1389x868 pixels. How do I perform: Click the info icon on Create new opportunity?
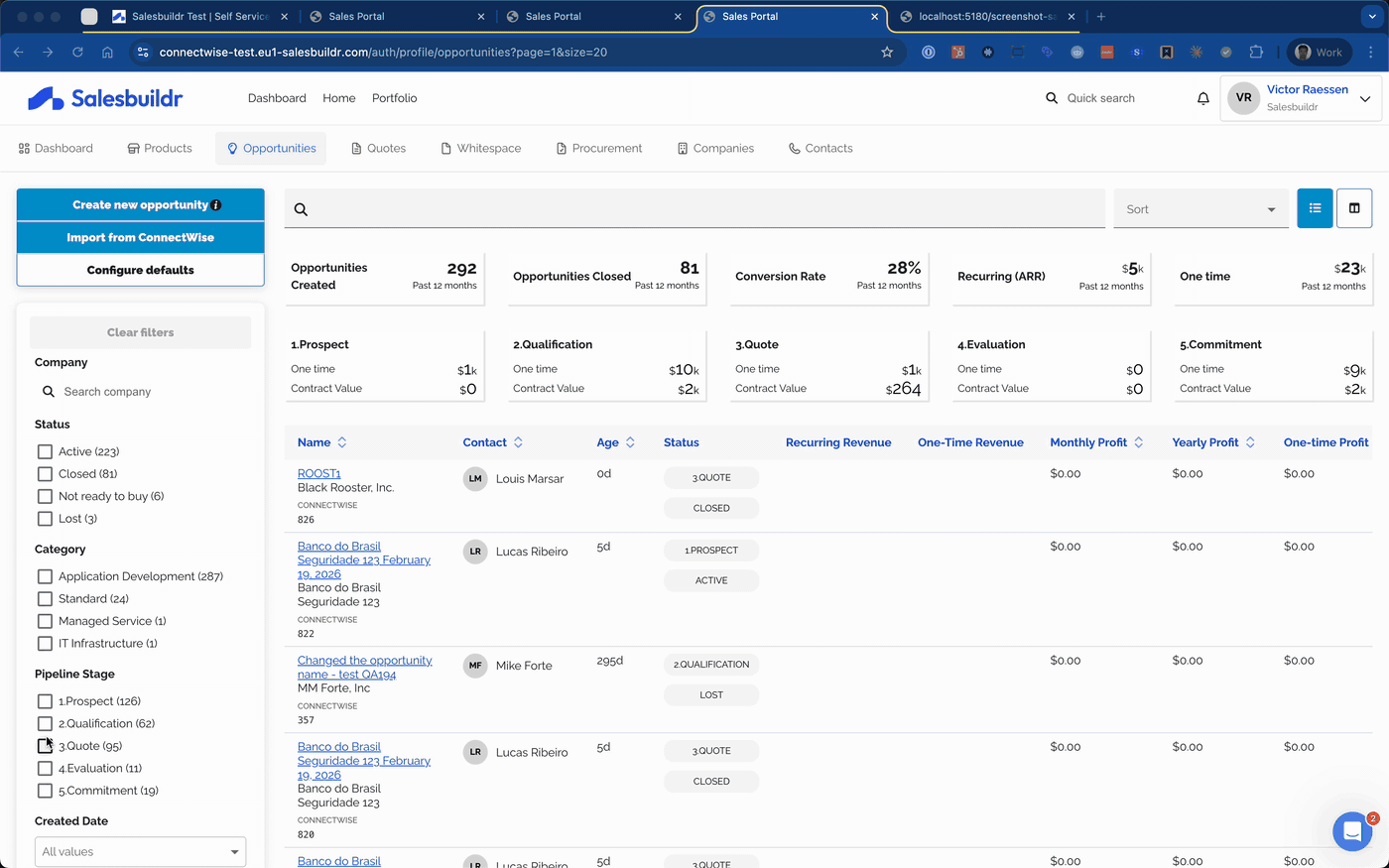pos(216,205)
